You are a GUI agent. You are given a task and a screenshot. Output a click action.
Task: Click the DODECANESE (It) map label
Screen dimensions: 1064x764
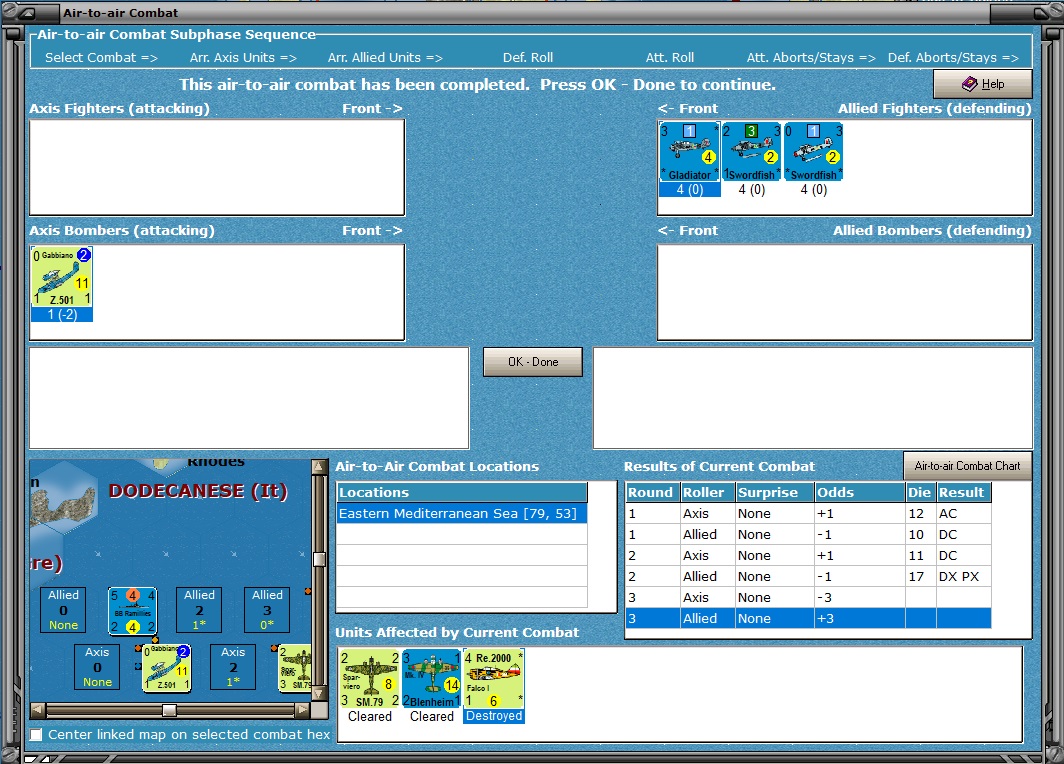(198, 491)
